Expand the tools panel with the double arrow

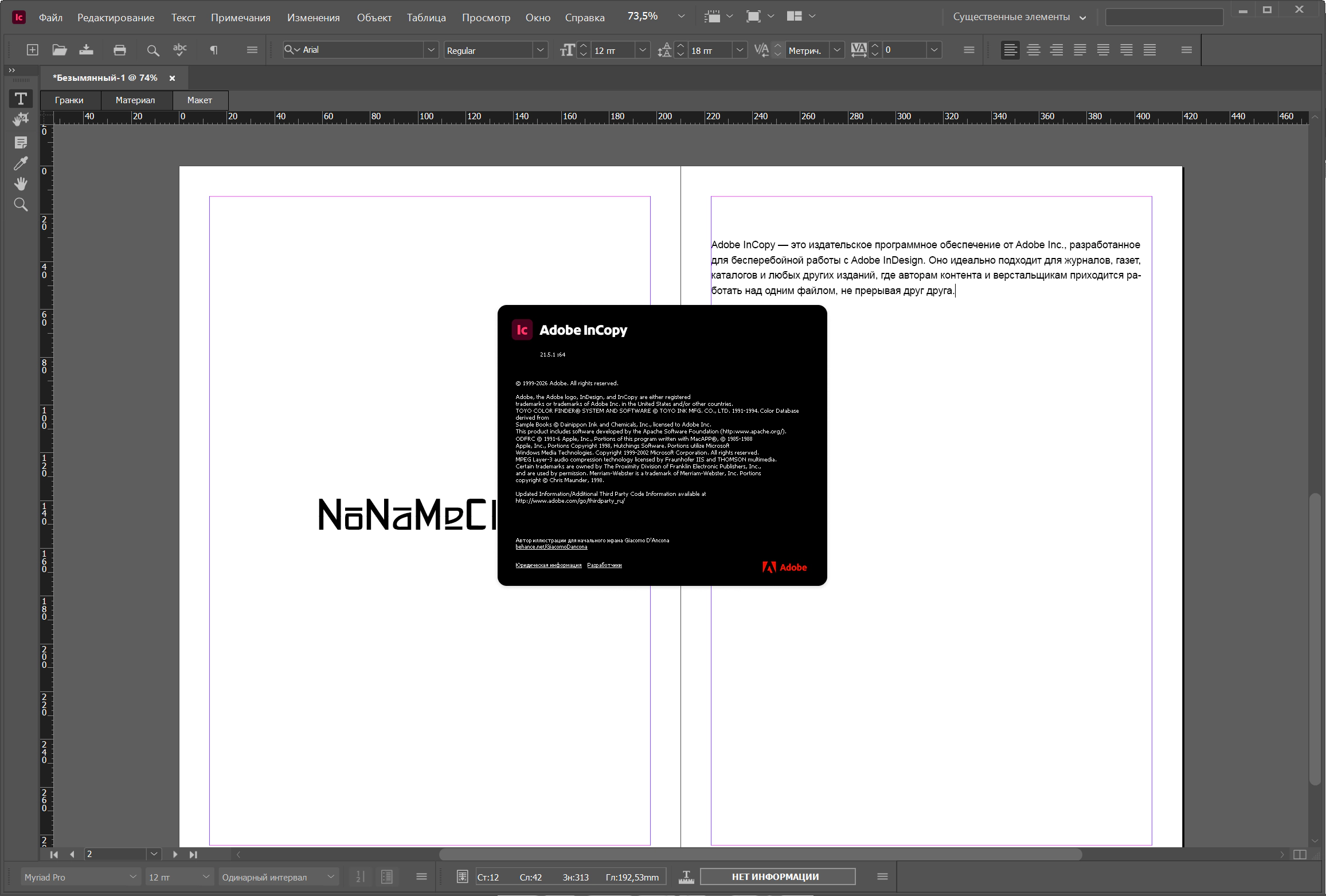[11, 70]
